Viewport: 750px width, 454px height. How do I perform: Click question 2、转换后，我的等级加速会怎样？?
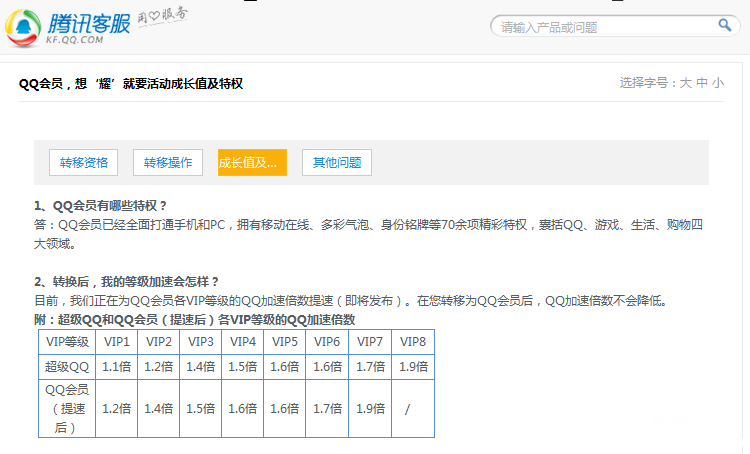pyautogui.click(x=127, y=281)
